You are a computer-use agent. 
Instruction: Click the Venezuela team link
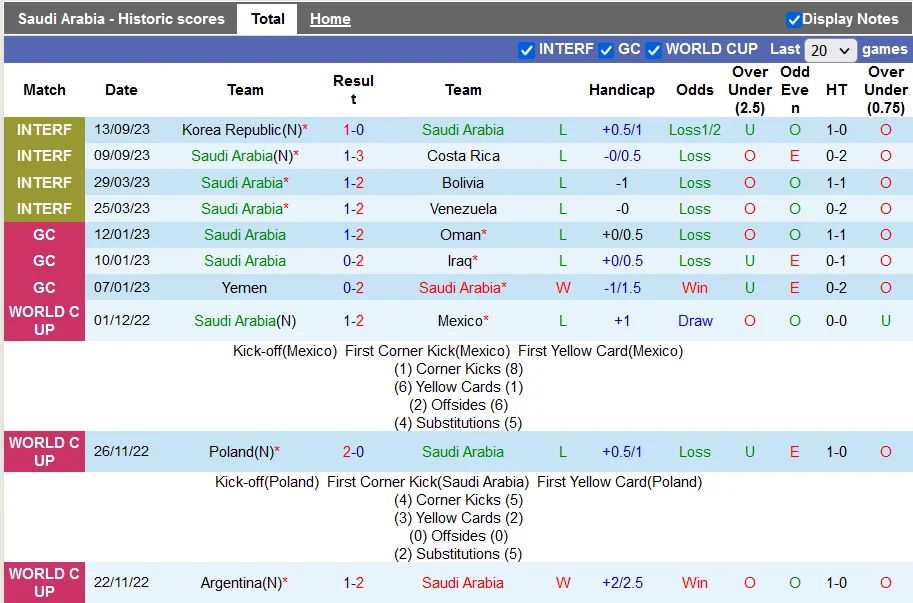[463, 208]
